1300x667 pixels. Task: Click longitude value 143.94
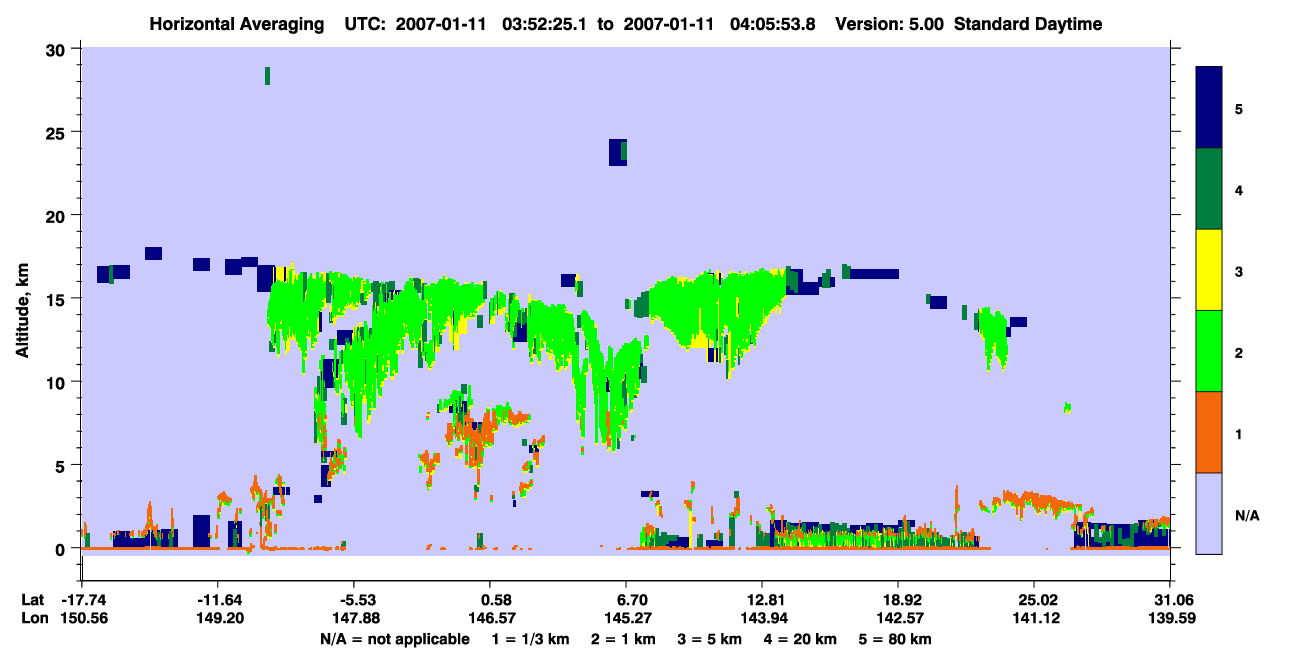click(x=762, y=619)
